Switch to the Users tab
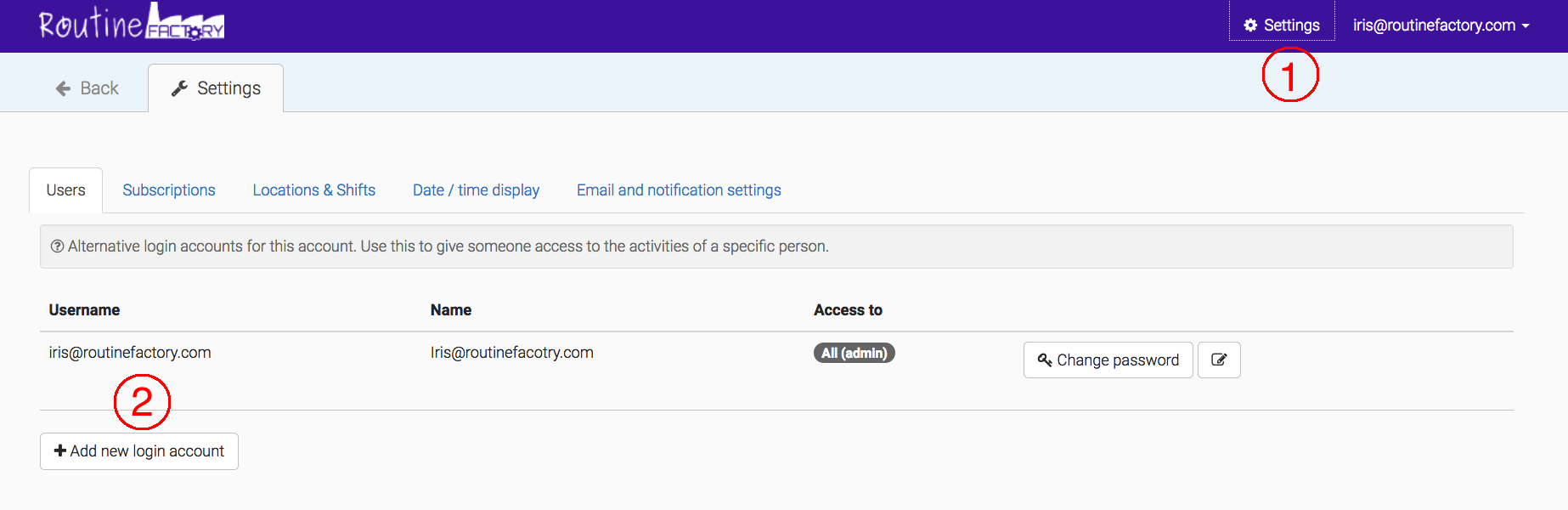 point(65,190)
